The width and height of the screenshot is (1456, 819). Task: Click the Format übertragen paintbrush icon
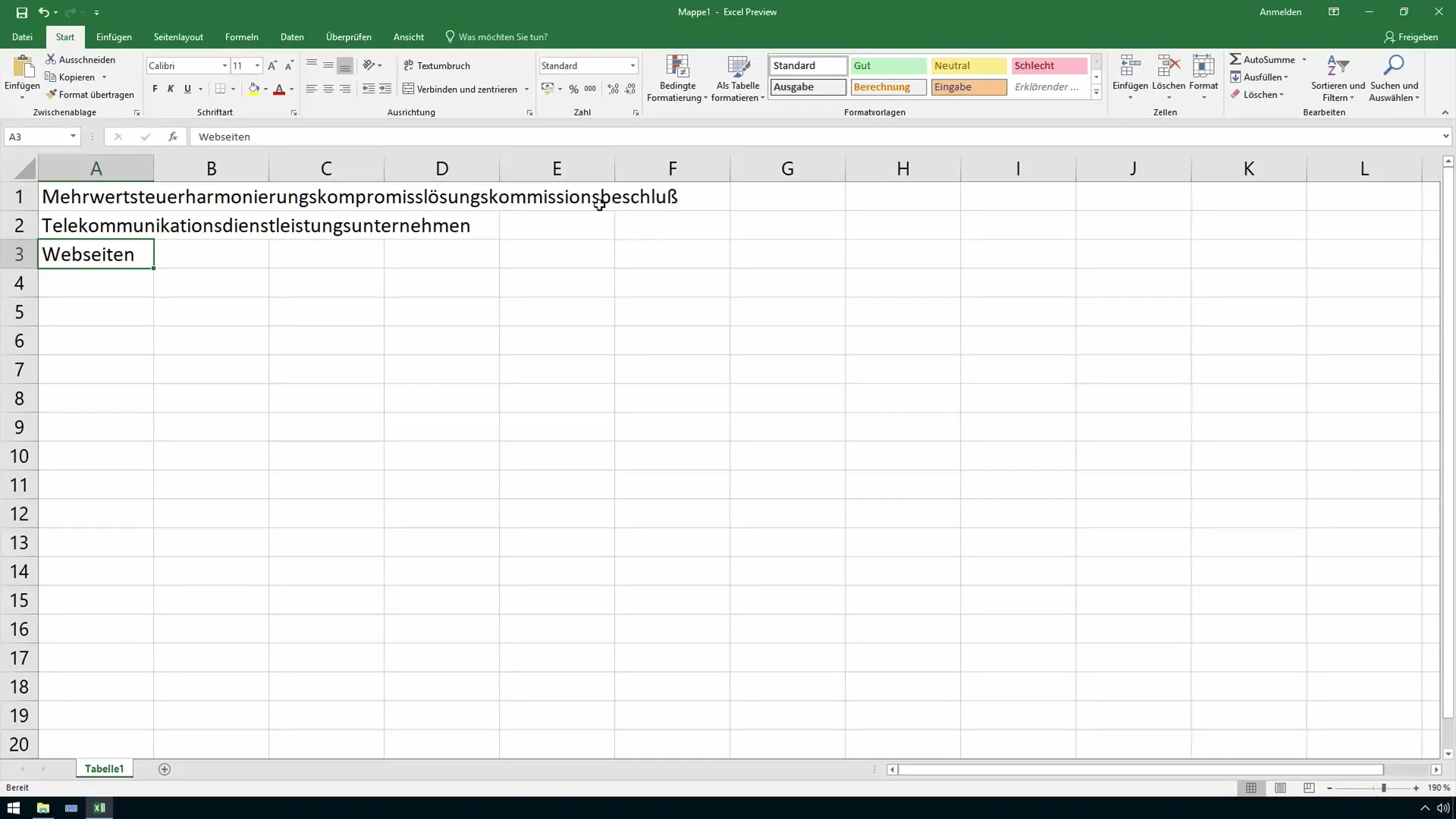52,95
